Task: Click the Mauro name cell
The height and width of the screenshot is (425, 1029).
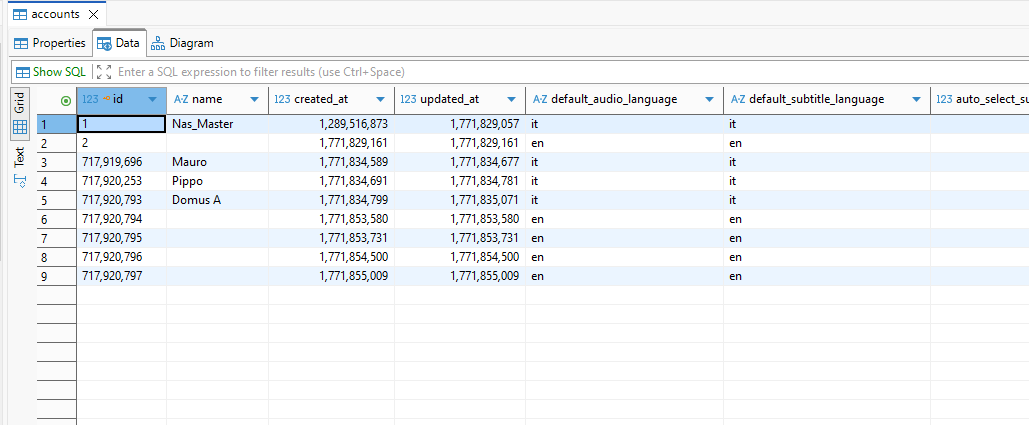Action: click(217, 161)
